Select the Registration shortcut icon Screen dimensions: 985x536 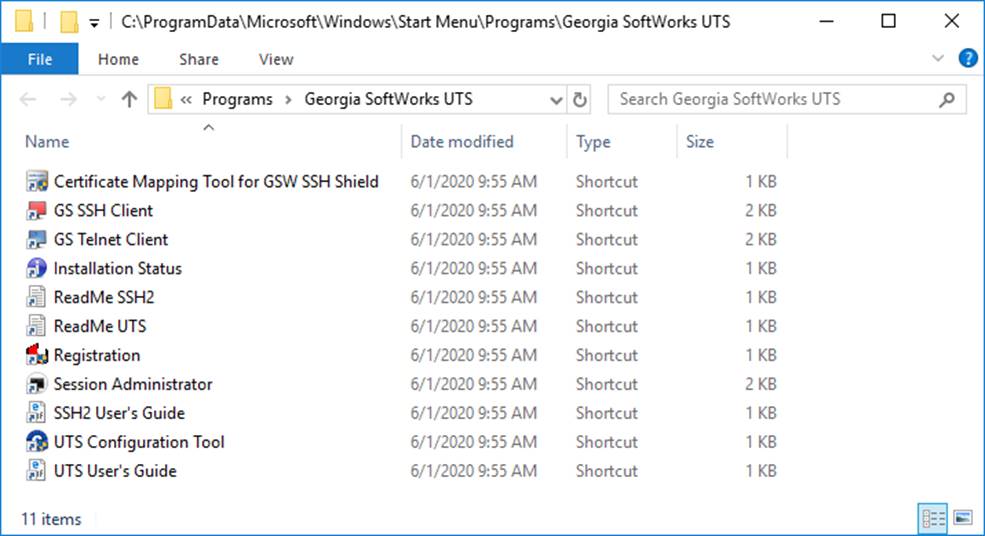[x=36, y=354]
